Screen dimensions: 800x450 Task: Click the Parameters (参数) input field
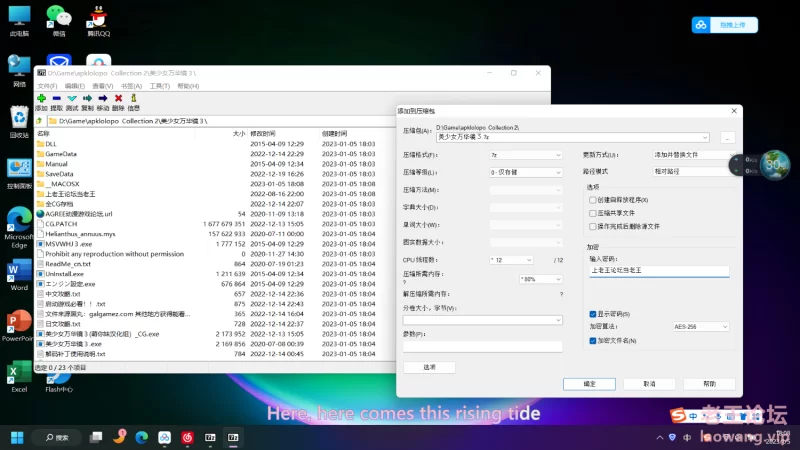click(x=483, y=346)
